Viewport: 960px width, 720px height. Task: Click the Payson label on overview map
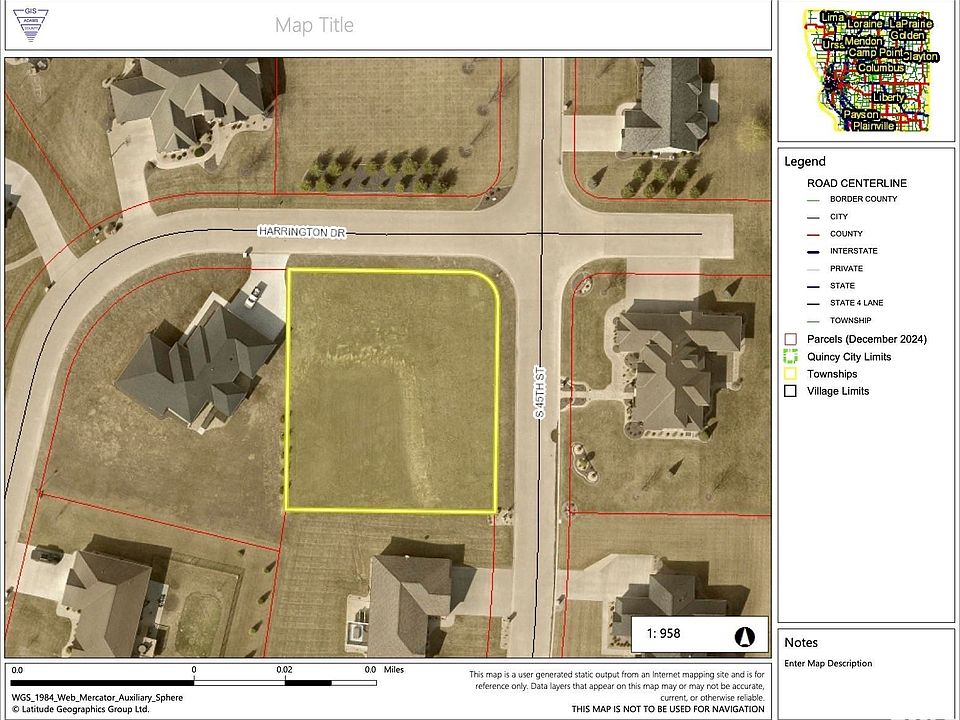861,114
